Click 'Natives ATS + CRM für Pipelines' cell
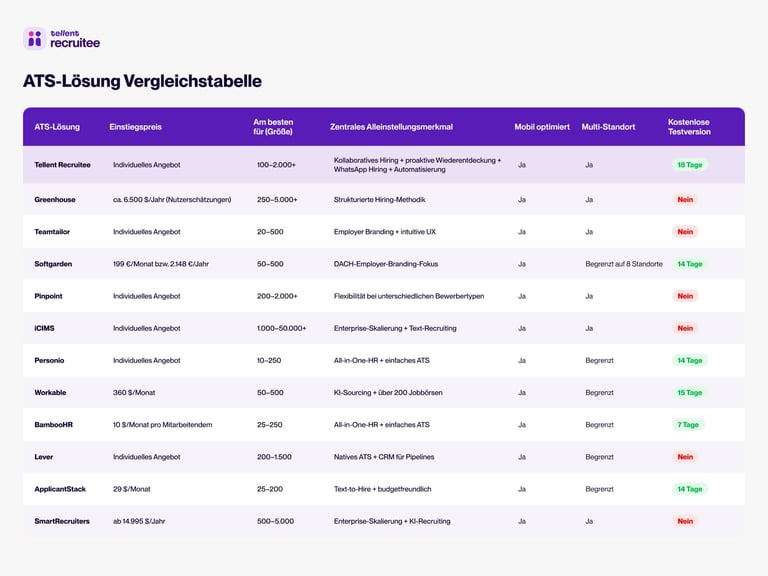The height and width of the screenshot is (576, 768). pyautogui.click(x=384, y=457)
